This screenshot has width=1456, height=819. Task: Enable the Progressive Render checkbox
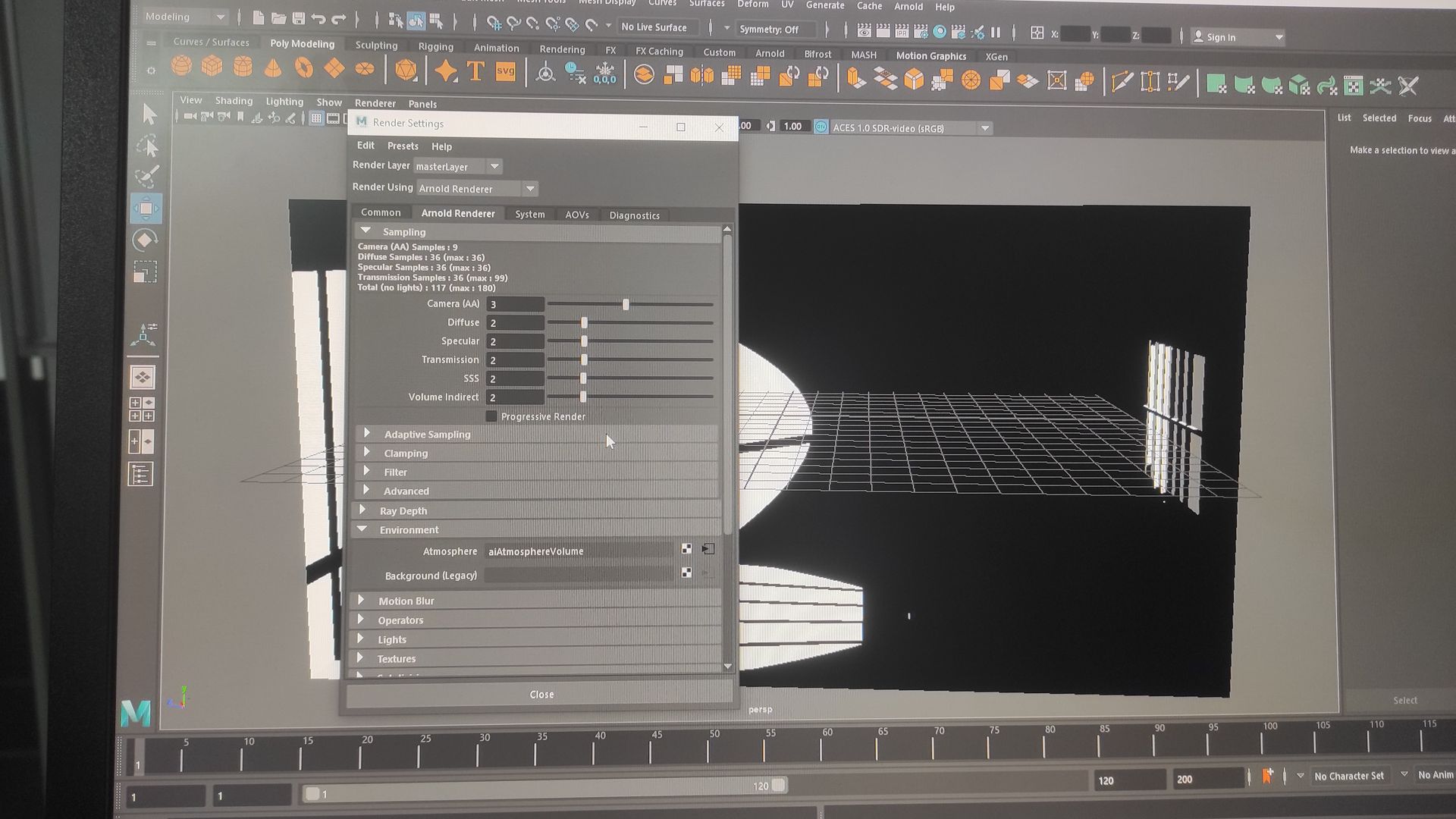point(491,416)
